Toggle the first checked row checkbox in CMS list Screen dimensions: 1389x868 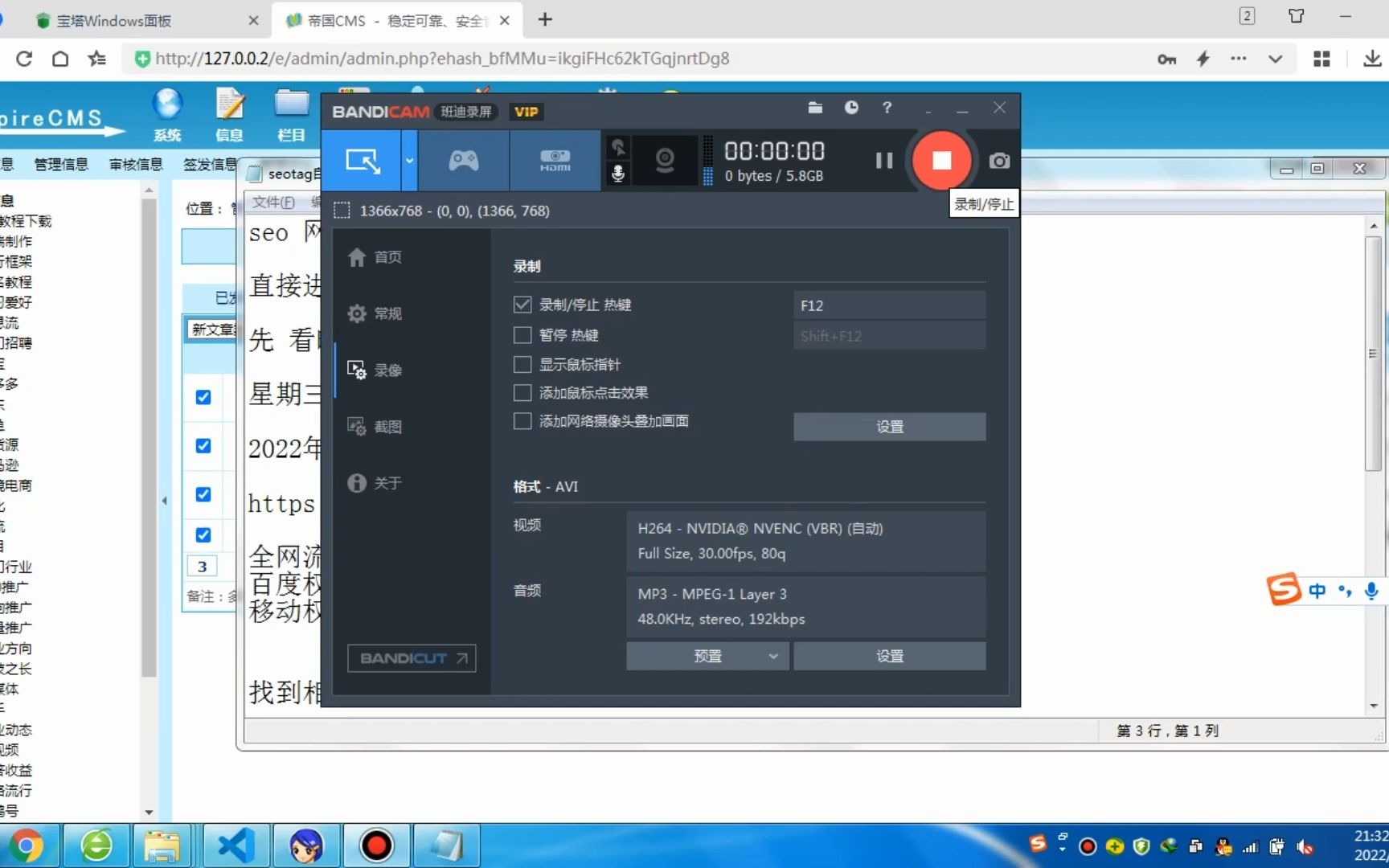[203, 397]
